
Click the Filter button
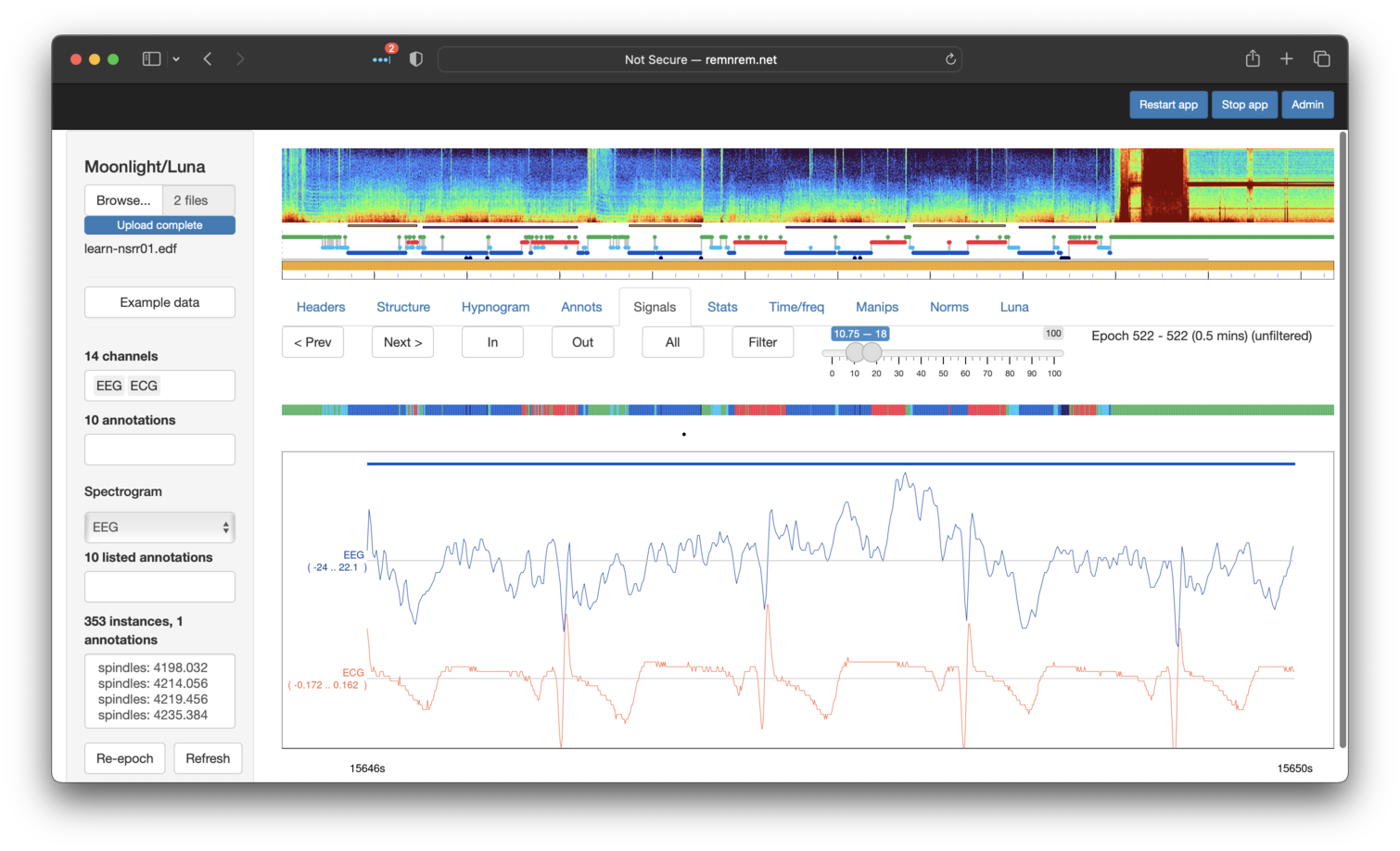tap(762, 342)
